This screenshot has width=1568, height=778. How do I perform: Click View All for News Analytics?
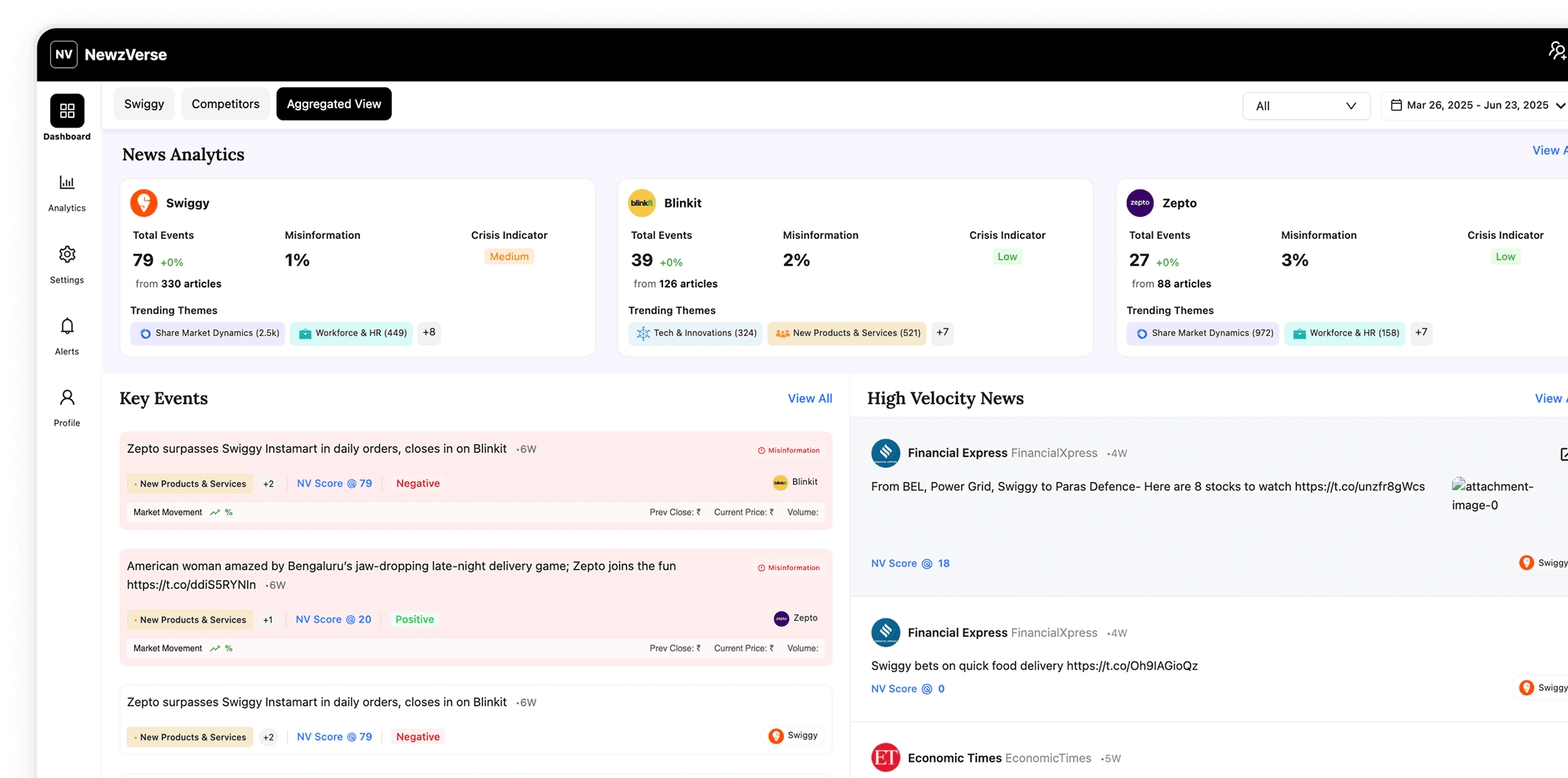pyautogui.click(x=1550, y=150)
